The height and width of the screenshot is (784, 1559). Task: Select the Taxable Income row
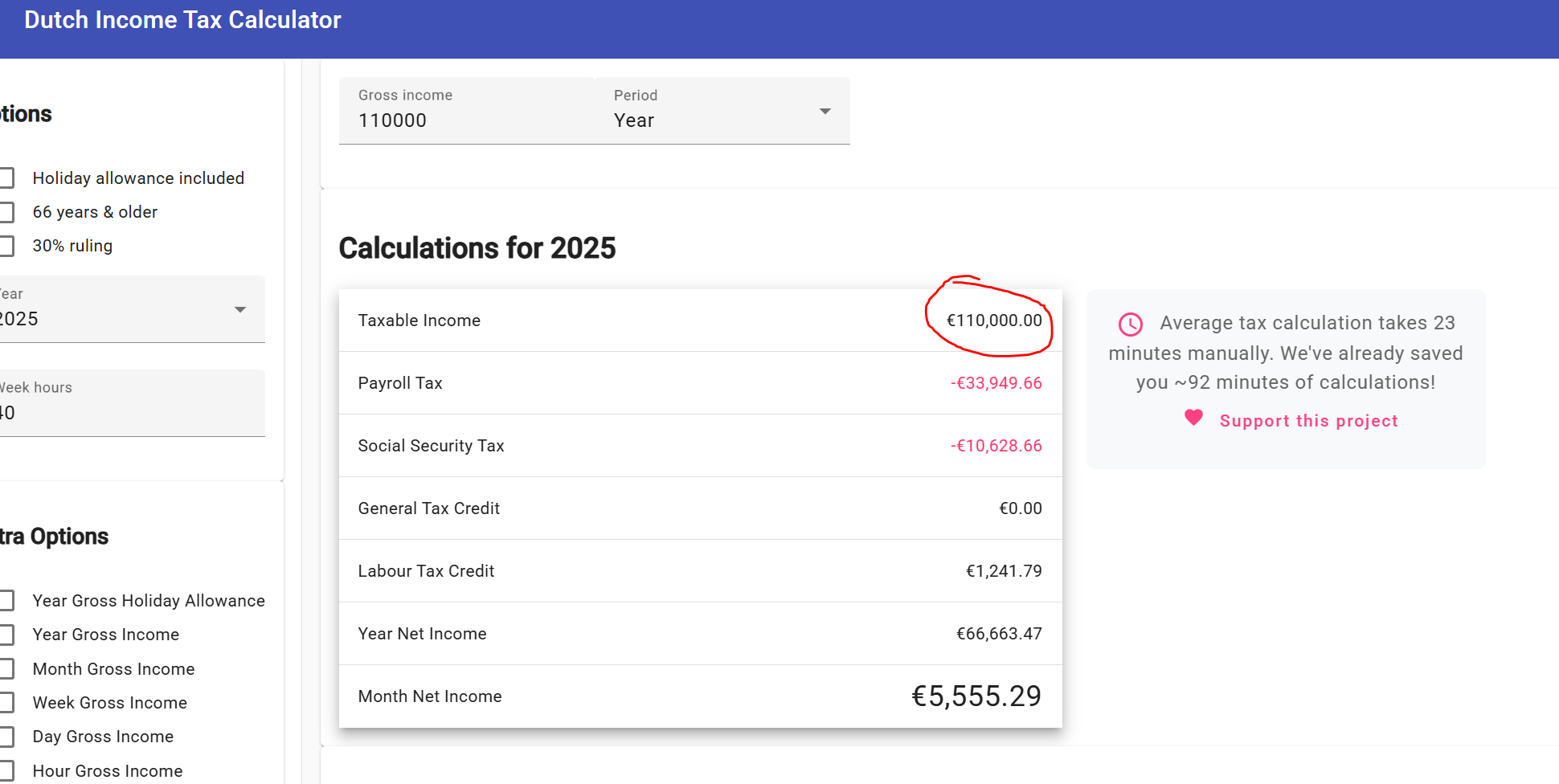coord(699,321)
